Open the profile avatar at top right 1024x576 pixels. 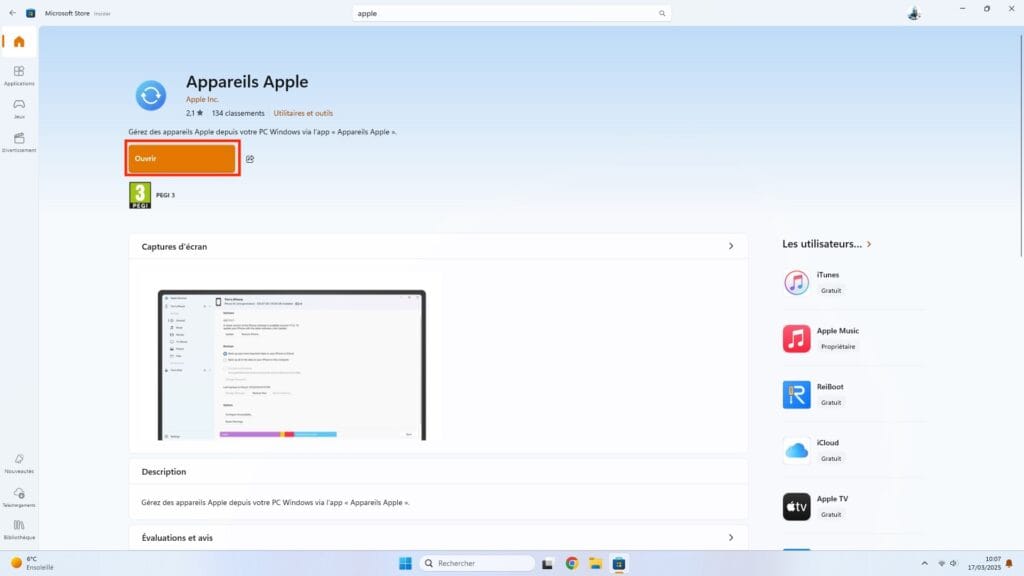(x=912, y=13)
